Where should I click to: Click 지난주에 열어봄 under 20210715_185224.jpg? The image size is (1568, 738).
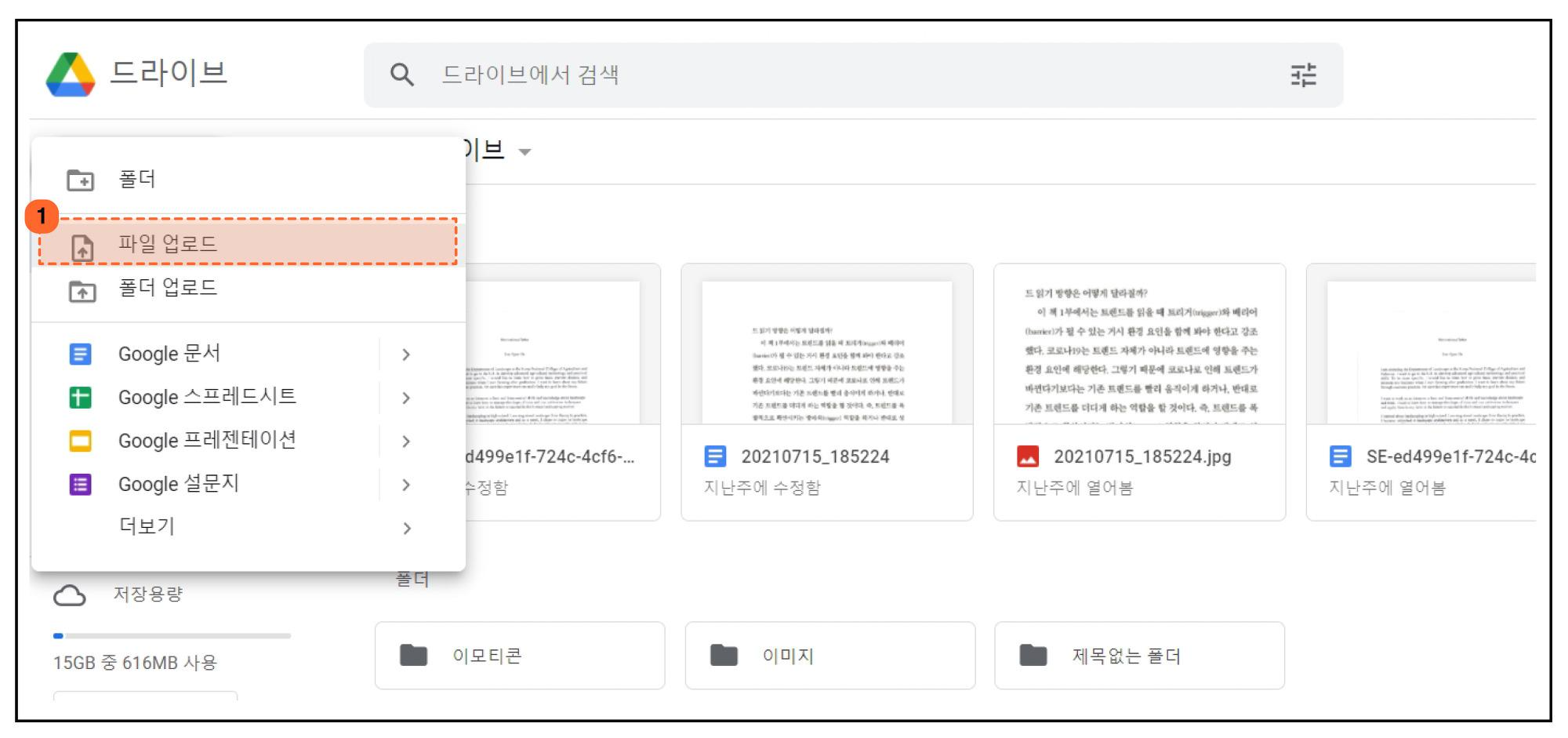[x=1075, y=488]
